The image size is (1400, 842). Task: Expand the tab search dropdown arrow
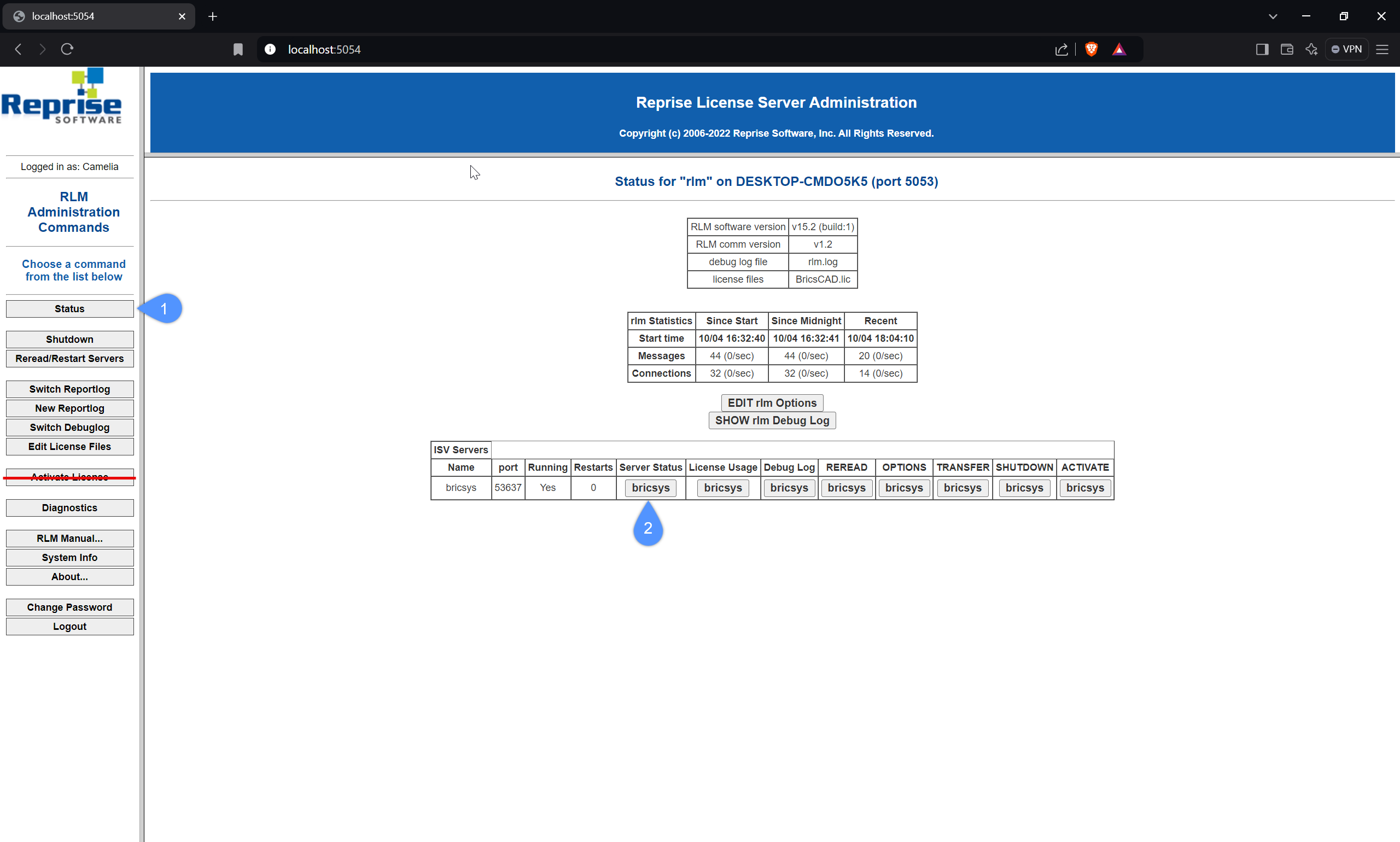click(1273, 16)
